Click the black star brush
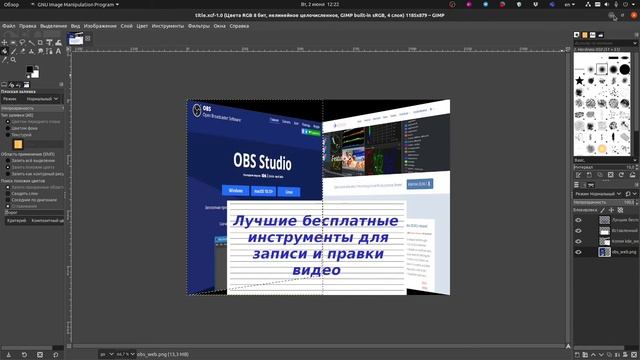 579,80
